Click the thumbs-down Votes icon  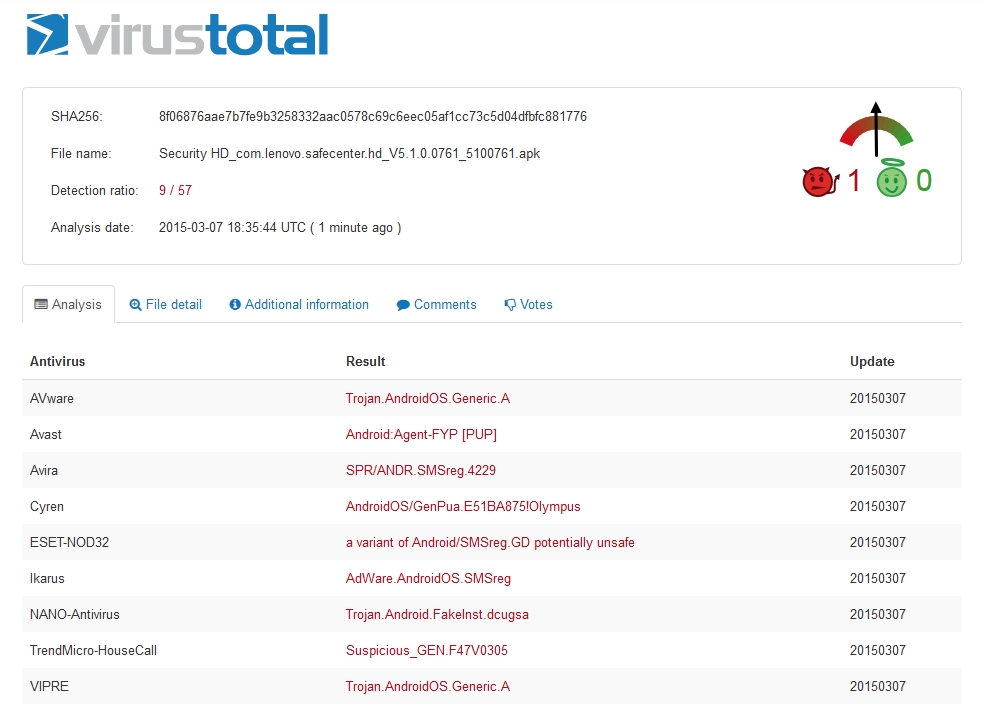pyautogui.click(x=510, y=305)
